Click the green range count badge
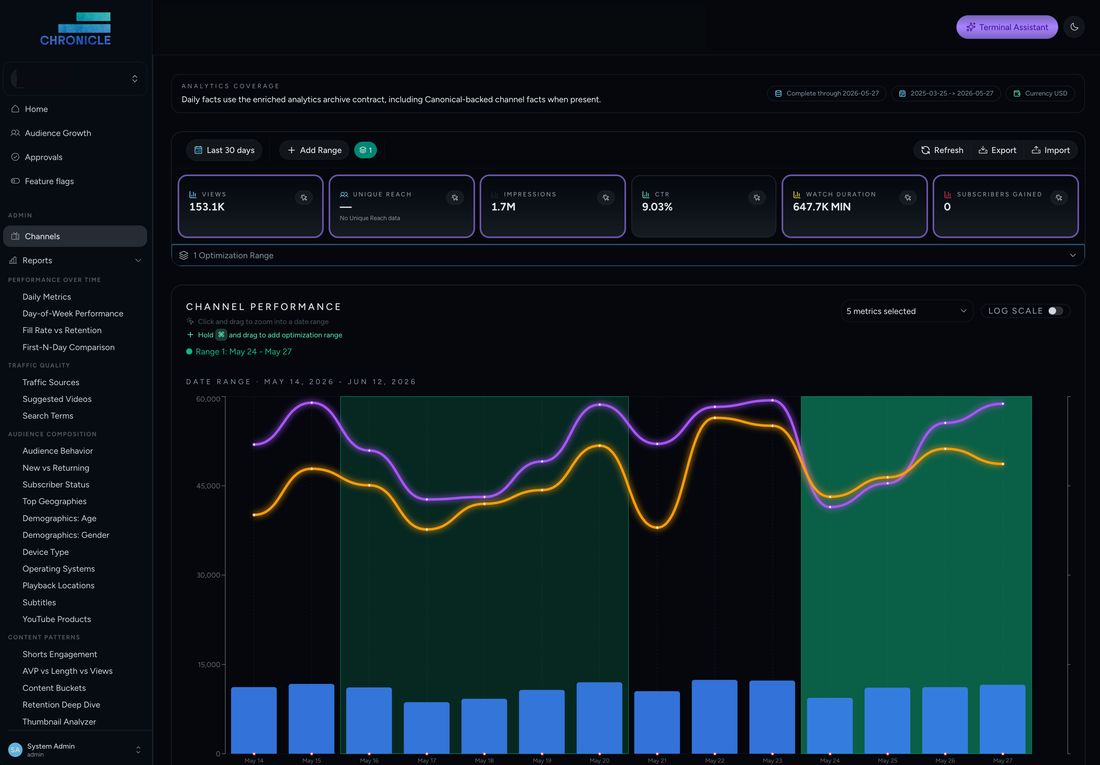1100x765 pixels. 365,150
